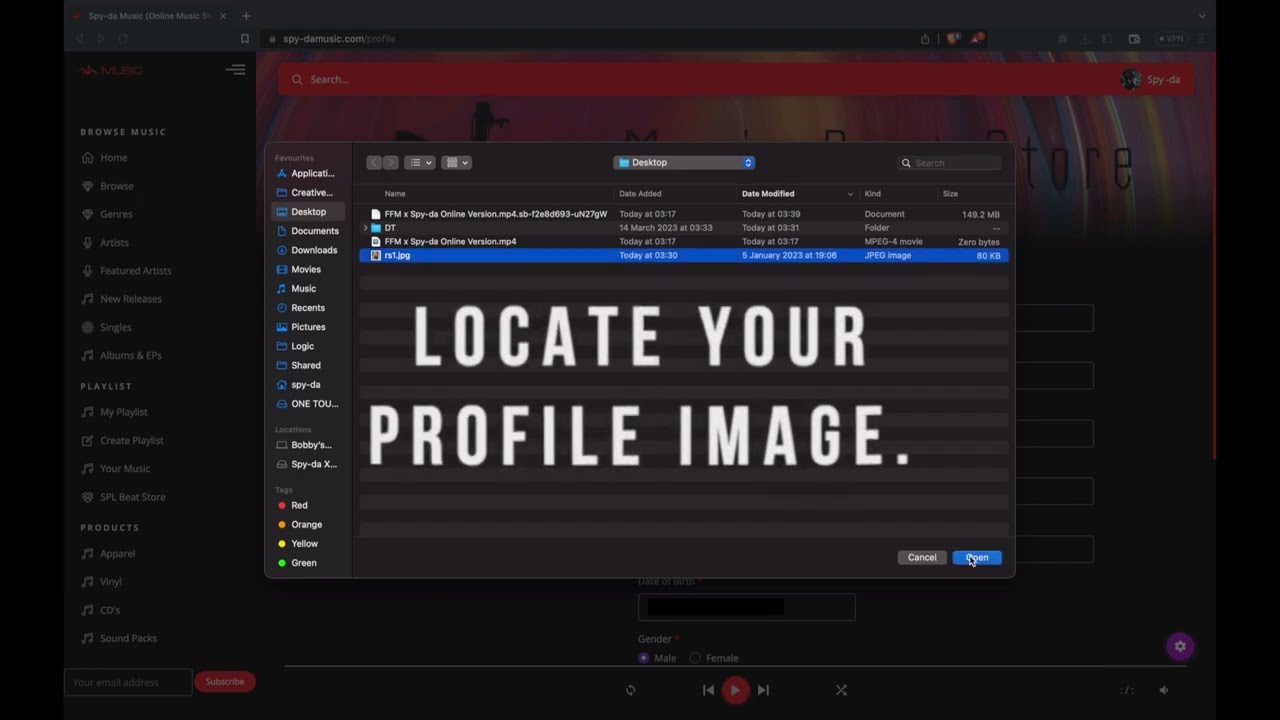Open Artists in the website sidebar
Screen dimensions: 1280x720
click(x=105, y=242)
